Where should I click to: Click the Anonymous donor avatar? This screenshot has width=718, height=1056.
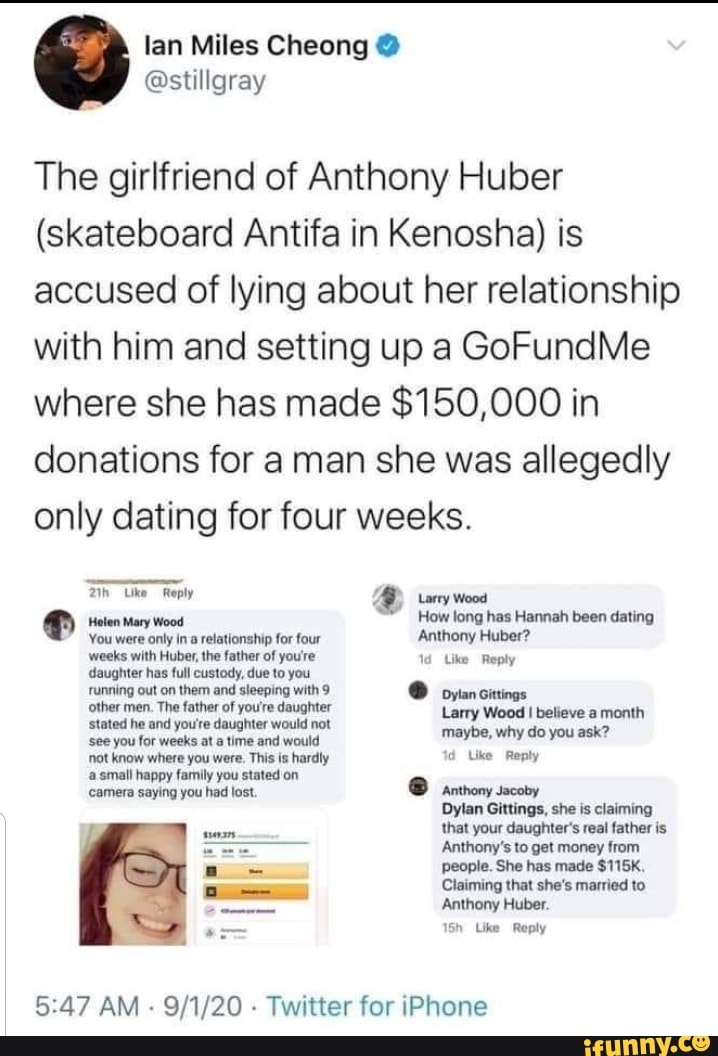(x=210, y=931)
